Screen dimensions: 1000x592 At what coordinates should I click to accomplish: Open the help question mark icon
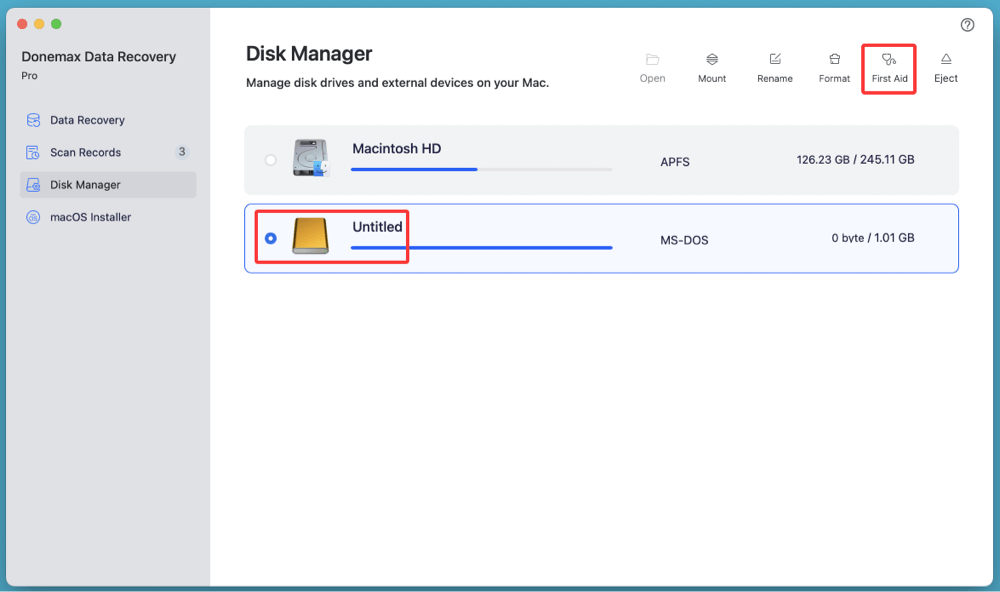click(966, 24)
